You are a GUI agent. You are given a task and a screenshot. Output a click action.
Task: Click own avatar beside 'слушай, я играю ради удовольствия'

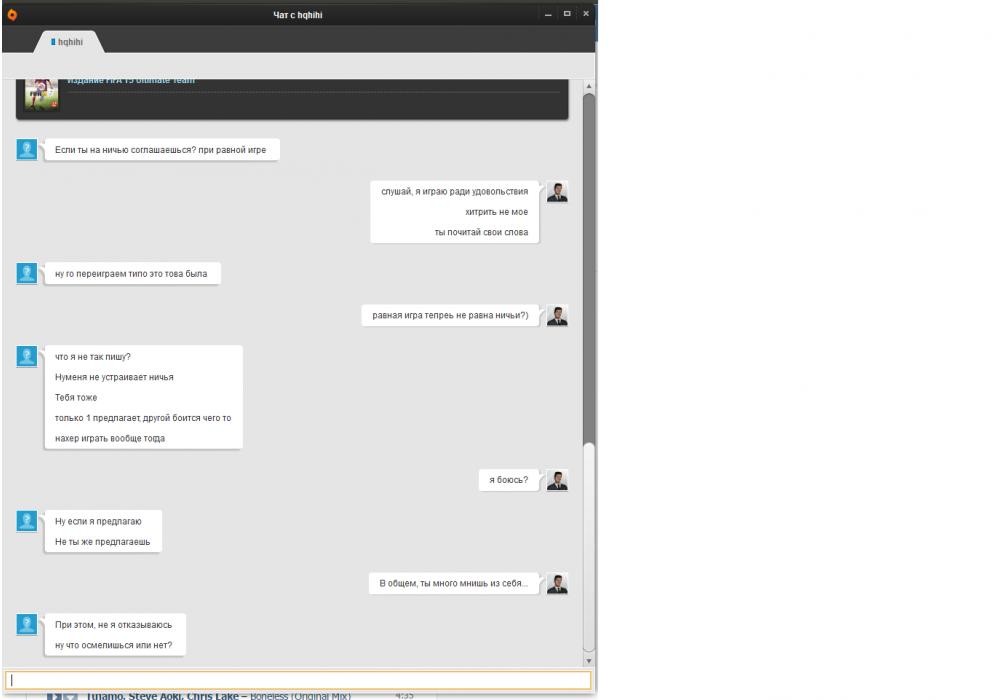tap(557, 191)
